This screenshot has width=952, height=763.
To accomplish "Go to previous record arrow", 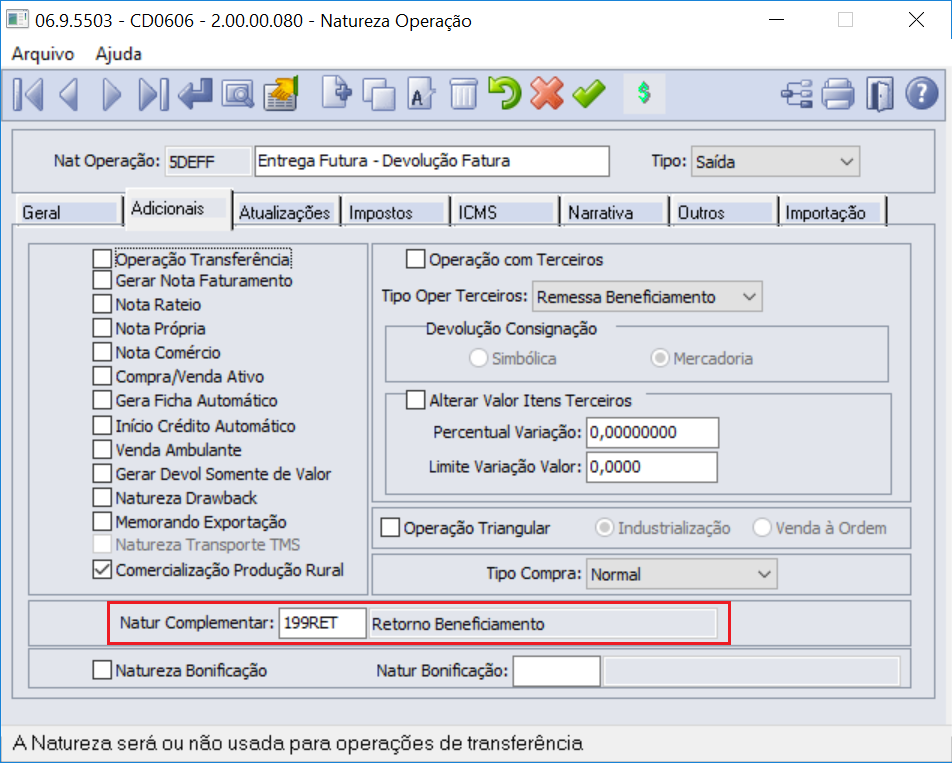I will (69, 95).
